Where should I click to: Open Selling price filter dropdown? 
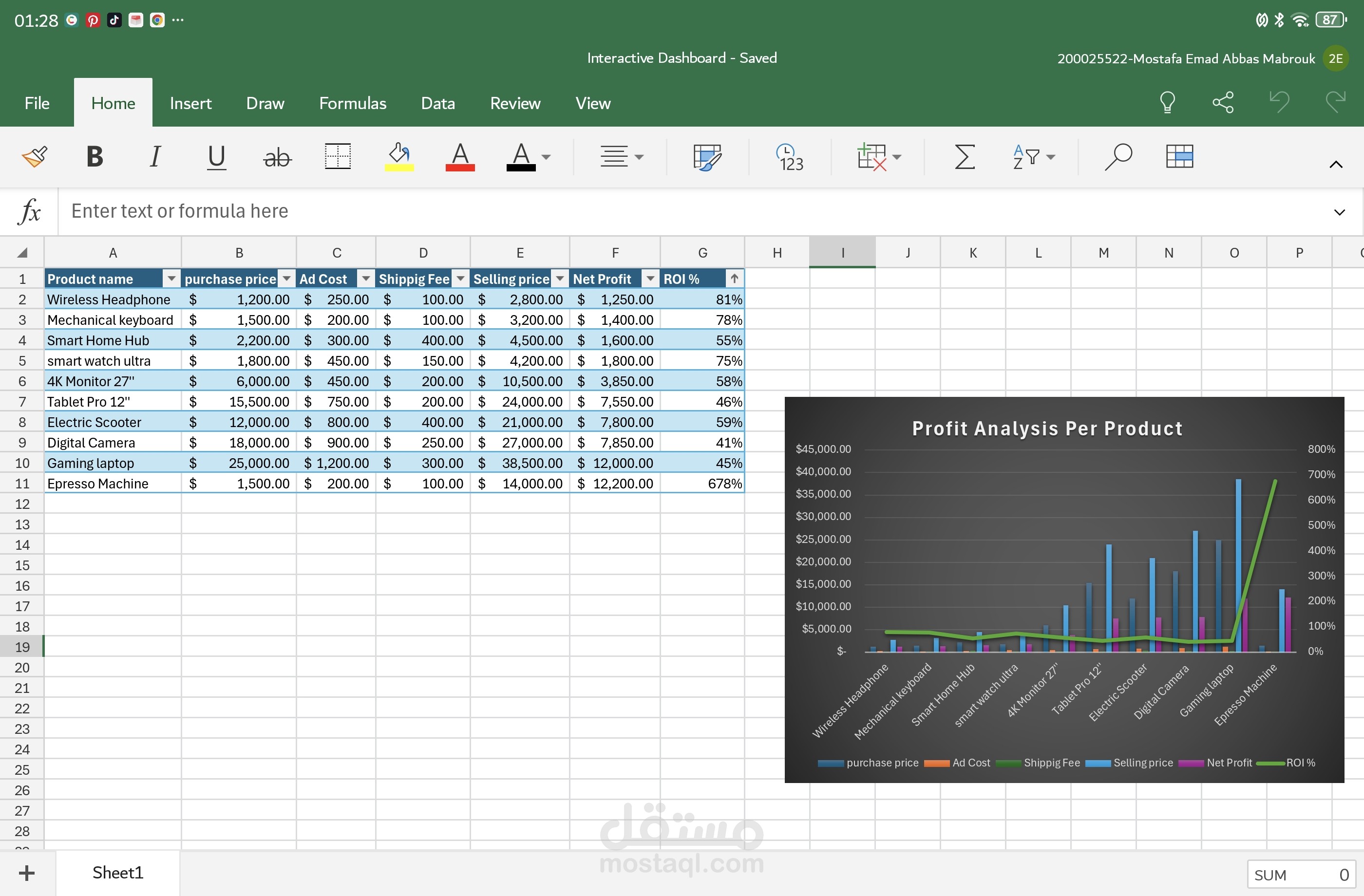pyautogui.click(x=560, y=279)
